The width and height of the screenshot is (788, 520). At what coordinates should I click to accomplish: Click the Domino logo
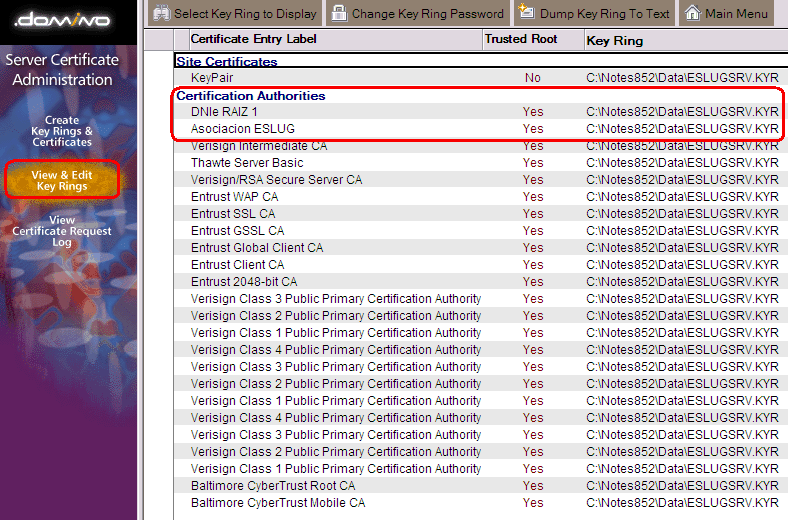click(62, 20)
